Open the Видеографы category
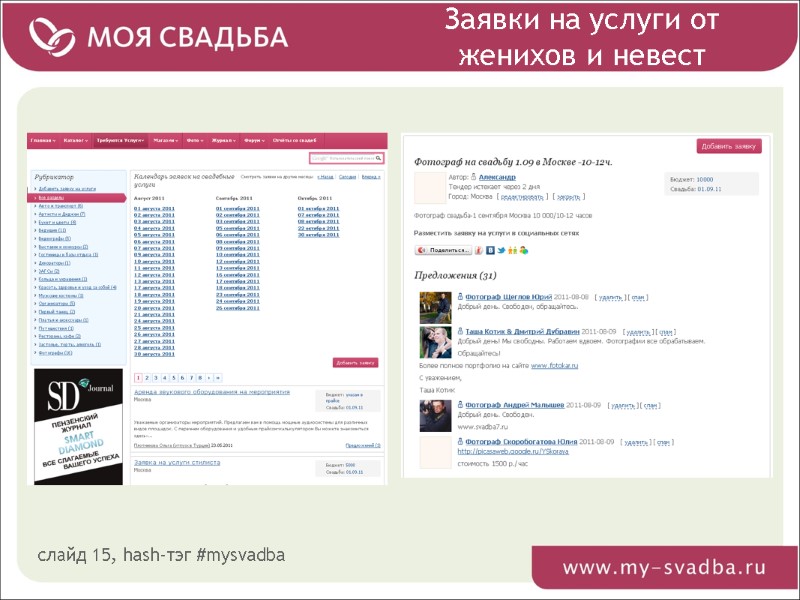 coord(55,239)
